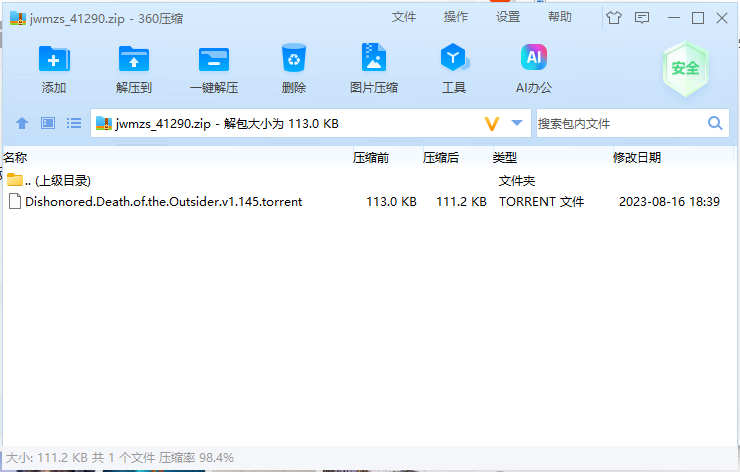Open the skin (shirt) icon in title bar
Viewport: 740px width, 472px height.
coord(614,18)
